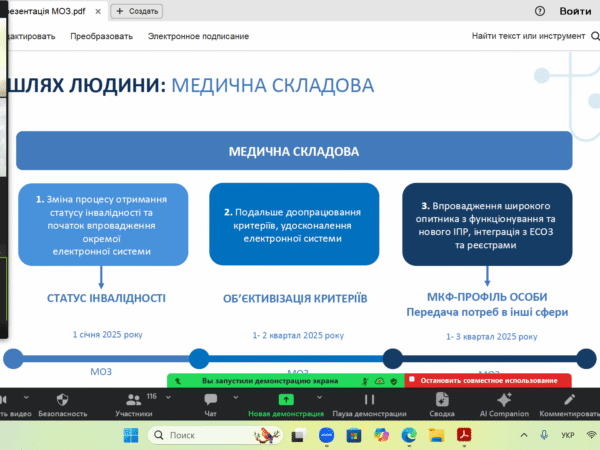Expand video options chevron
Viewport: 600px width, 450px height.
click(x=26, y=398)
